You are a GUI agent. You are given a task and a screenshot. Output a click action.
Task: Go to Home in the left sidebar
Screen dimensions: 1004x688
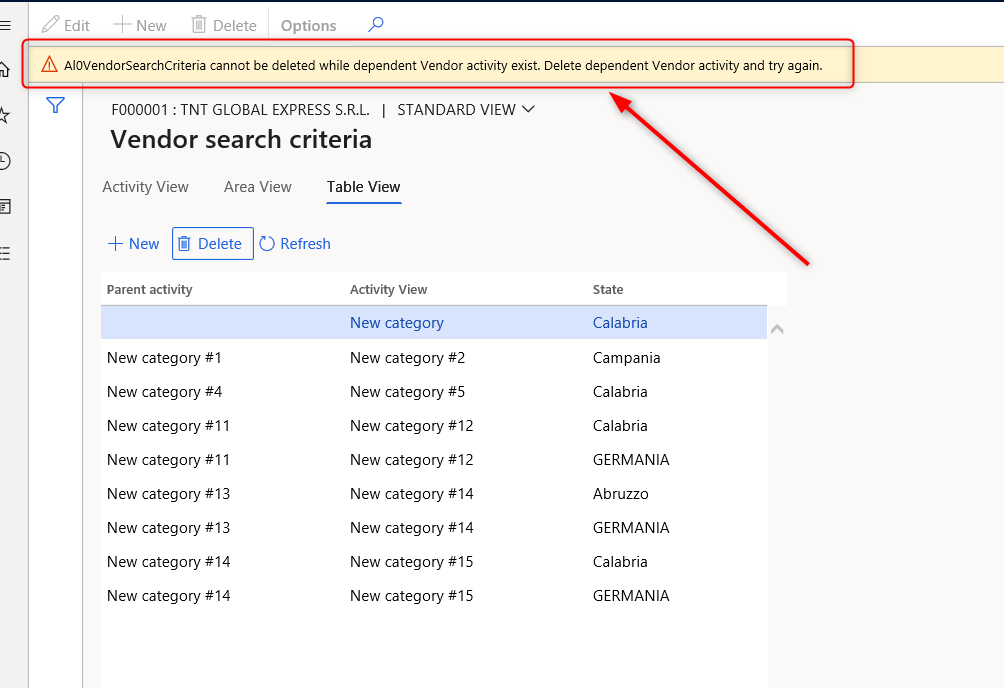5,69
